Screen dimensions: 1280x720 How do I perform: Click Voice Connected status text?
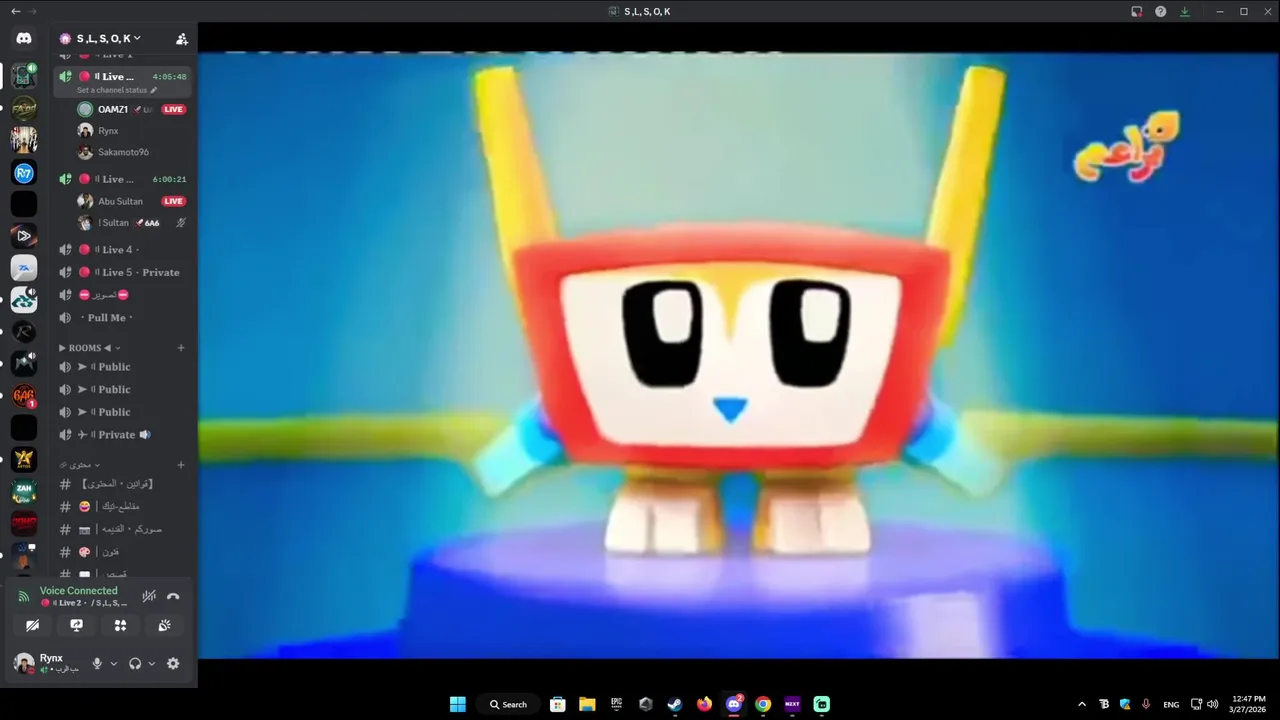[x=78, y=591]
